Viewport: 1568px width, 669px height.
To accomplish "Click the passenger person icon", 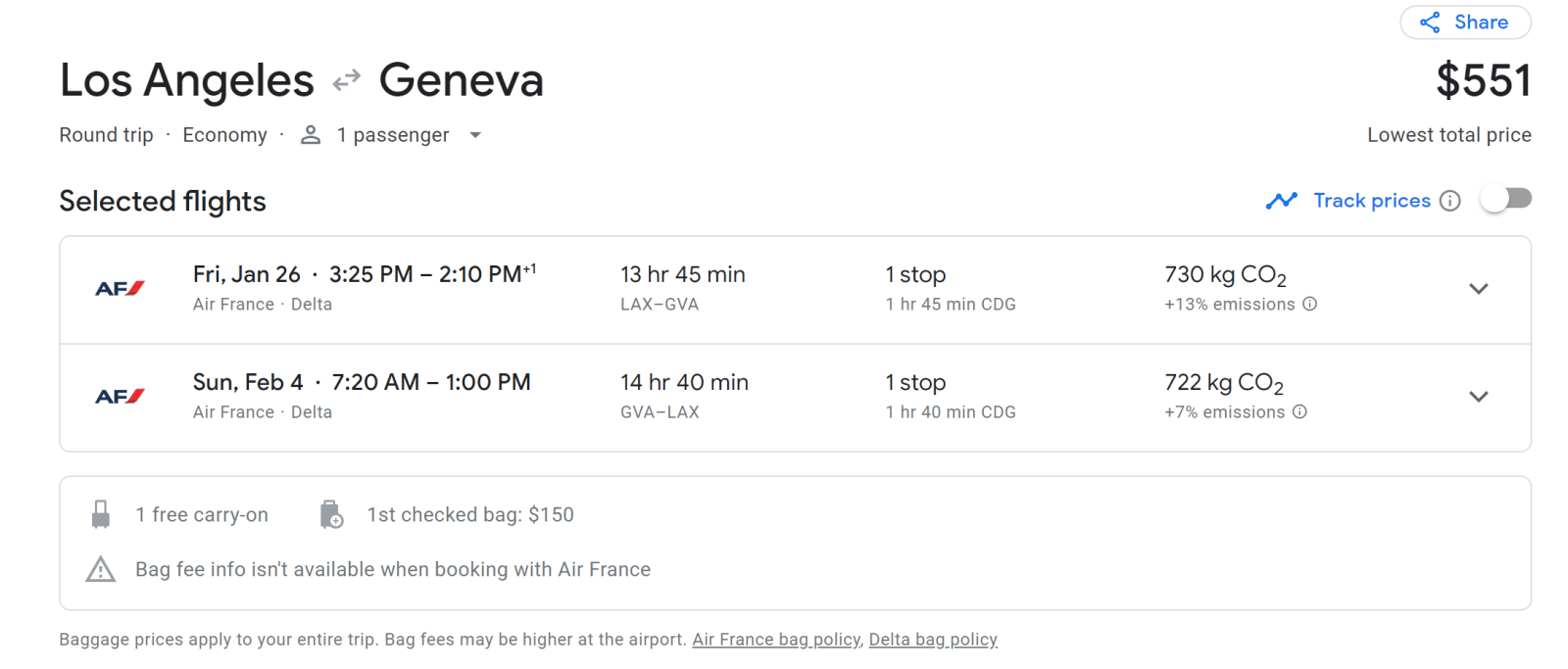I will pyautogui.click(x=311, y=135).
